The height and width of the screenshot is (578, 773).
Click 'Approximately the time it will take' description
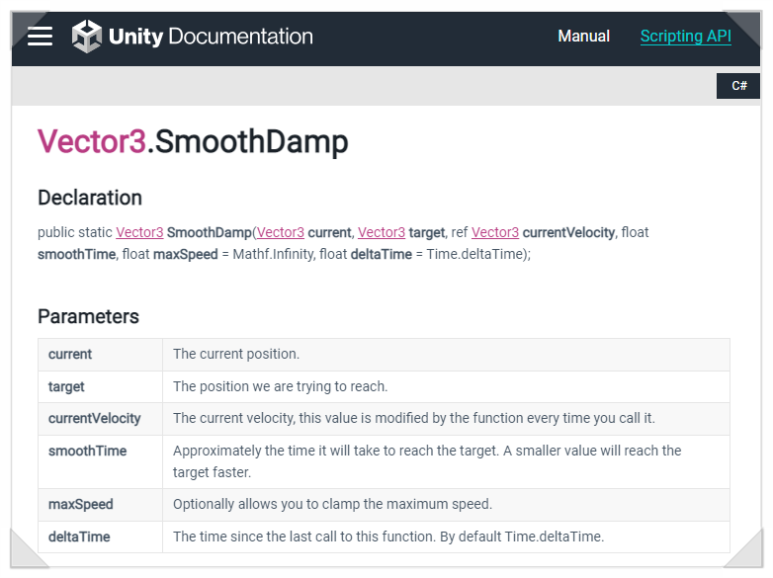click(427, 461)
